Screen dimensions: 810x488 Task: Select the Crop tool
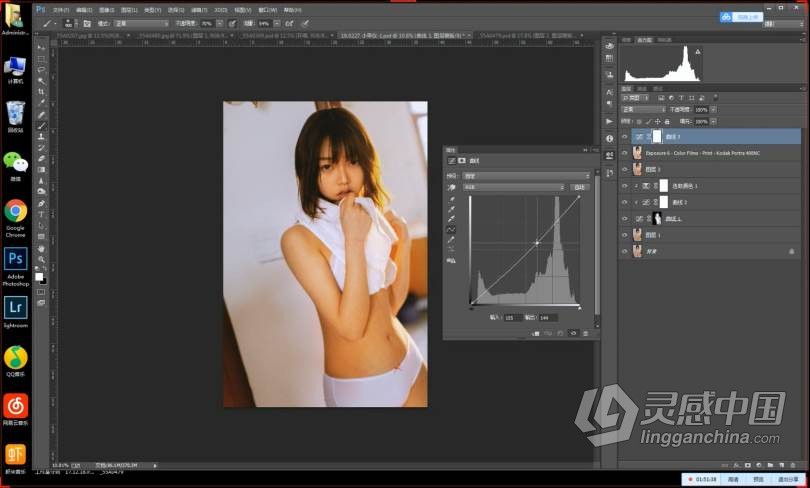[41, 92]
